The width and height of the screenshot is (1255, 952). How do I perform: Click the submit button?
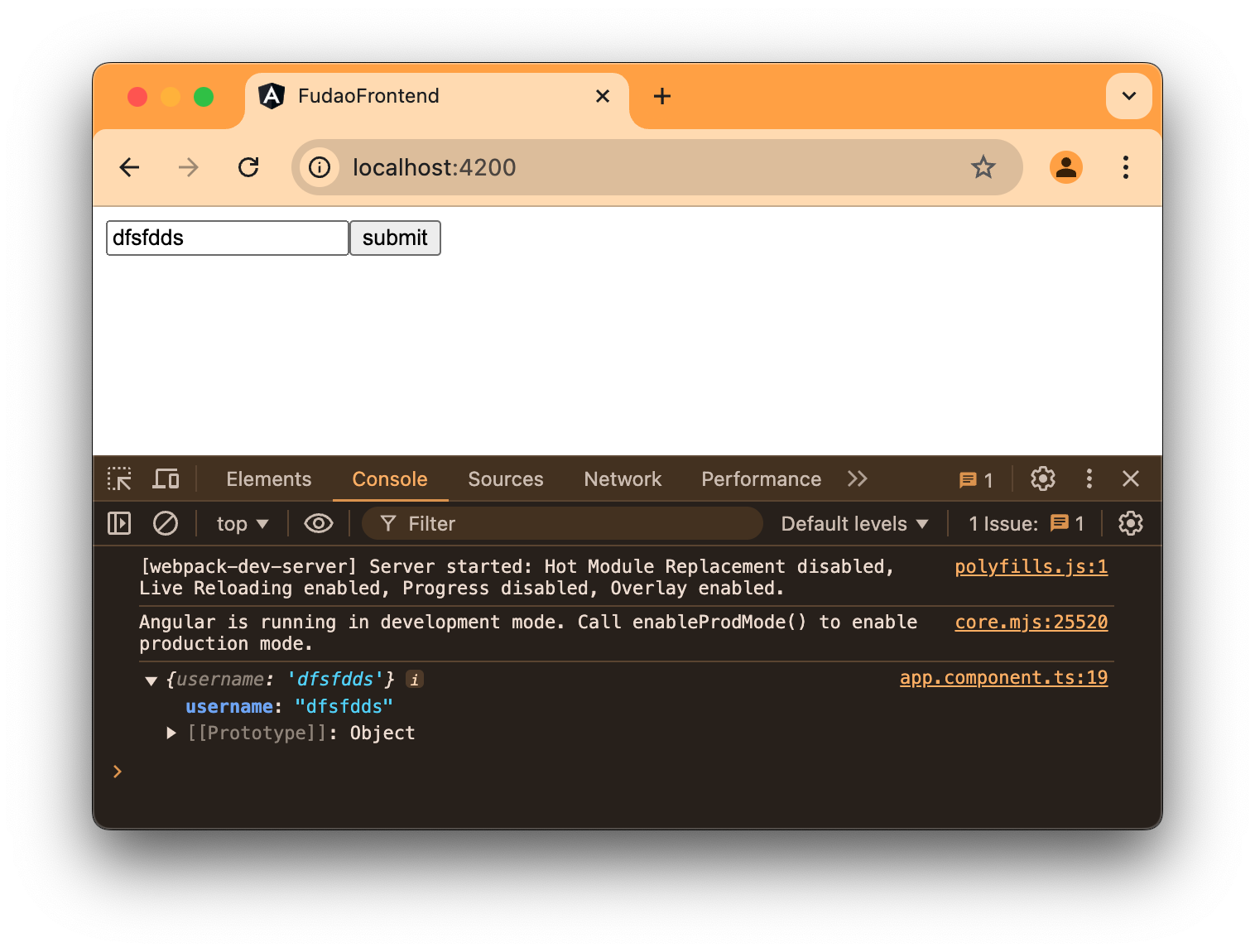tap(395, 238)
